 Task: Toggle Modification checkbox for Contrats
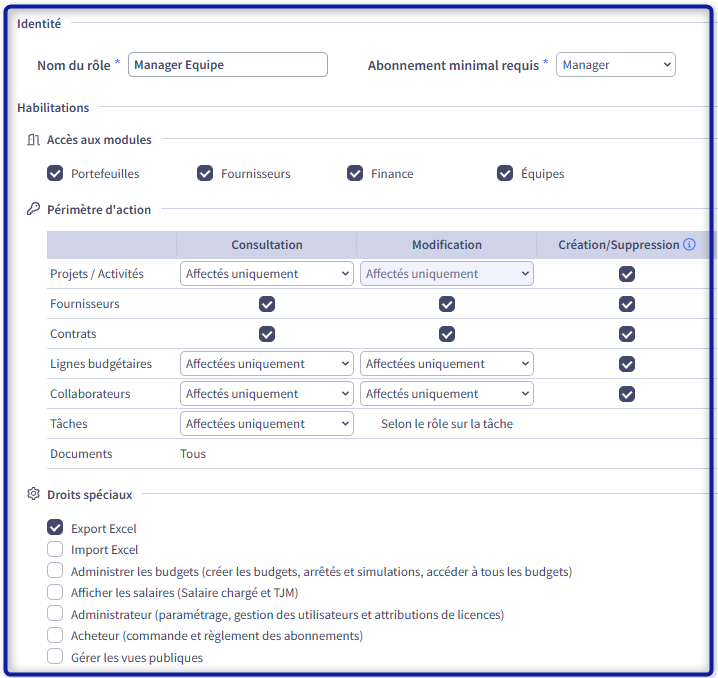point(447,334)
